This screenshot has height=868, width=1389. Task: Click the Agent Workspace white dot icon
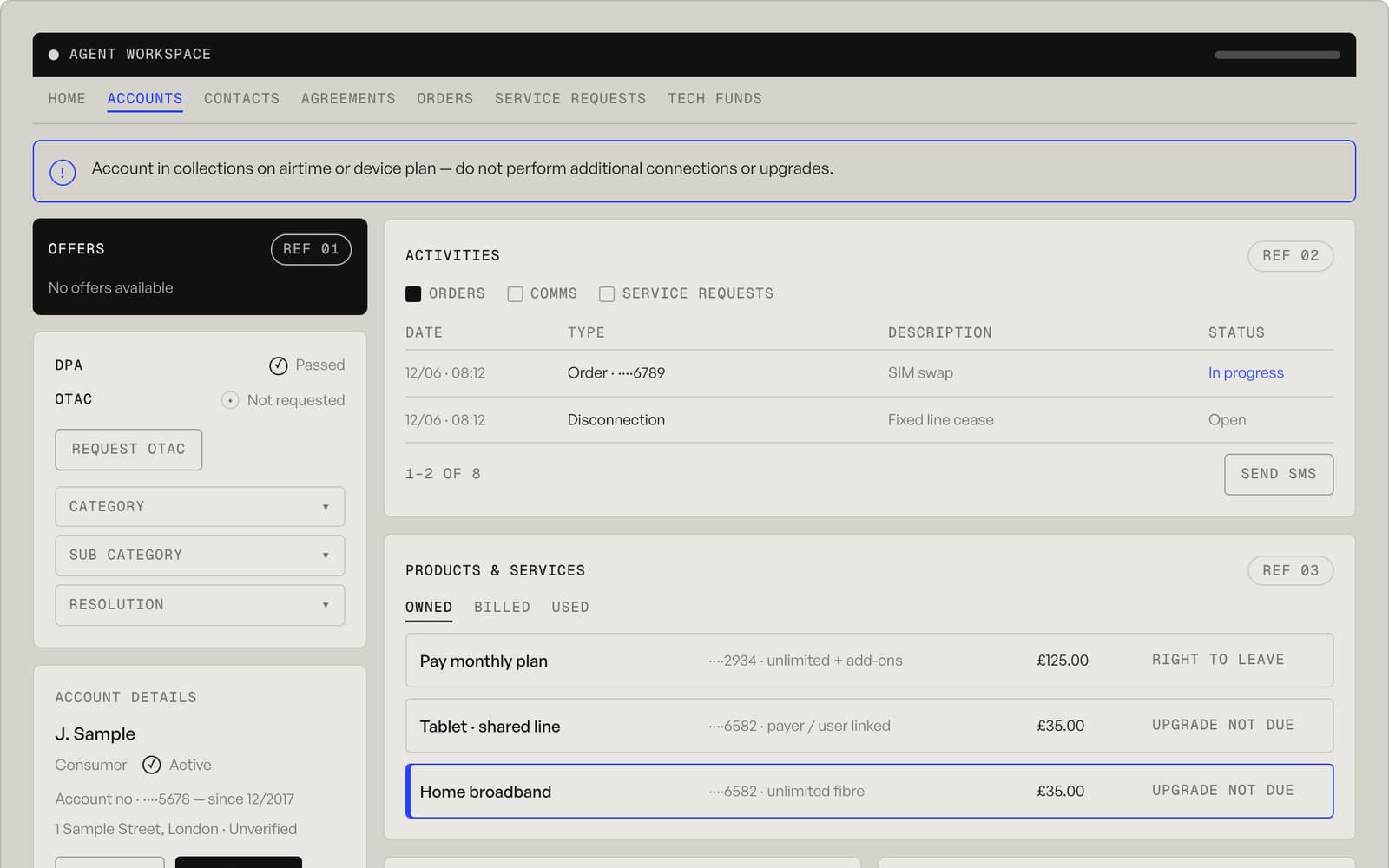click(54, 55)
